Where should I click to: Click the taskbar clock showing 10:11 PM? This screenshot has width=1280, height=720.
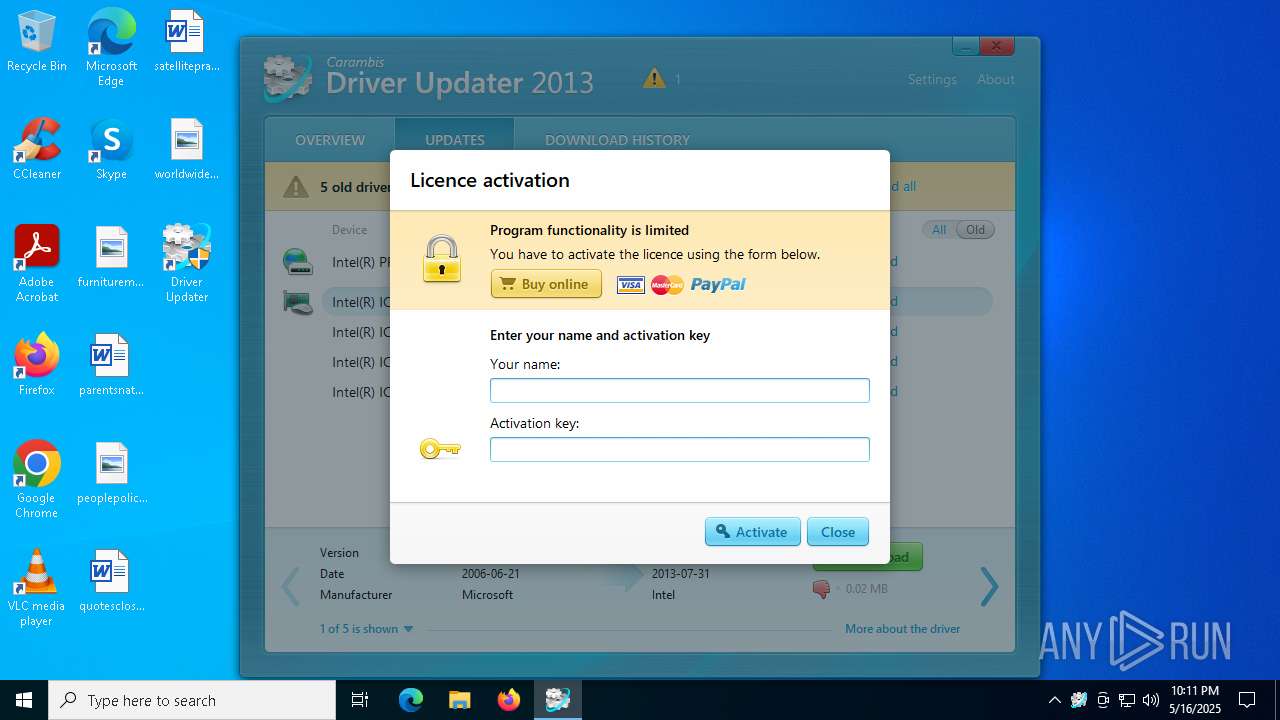click(x=1195, y=700)
